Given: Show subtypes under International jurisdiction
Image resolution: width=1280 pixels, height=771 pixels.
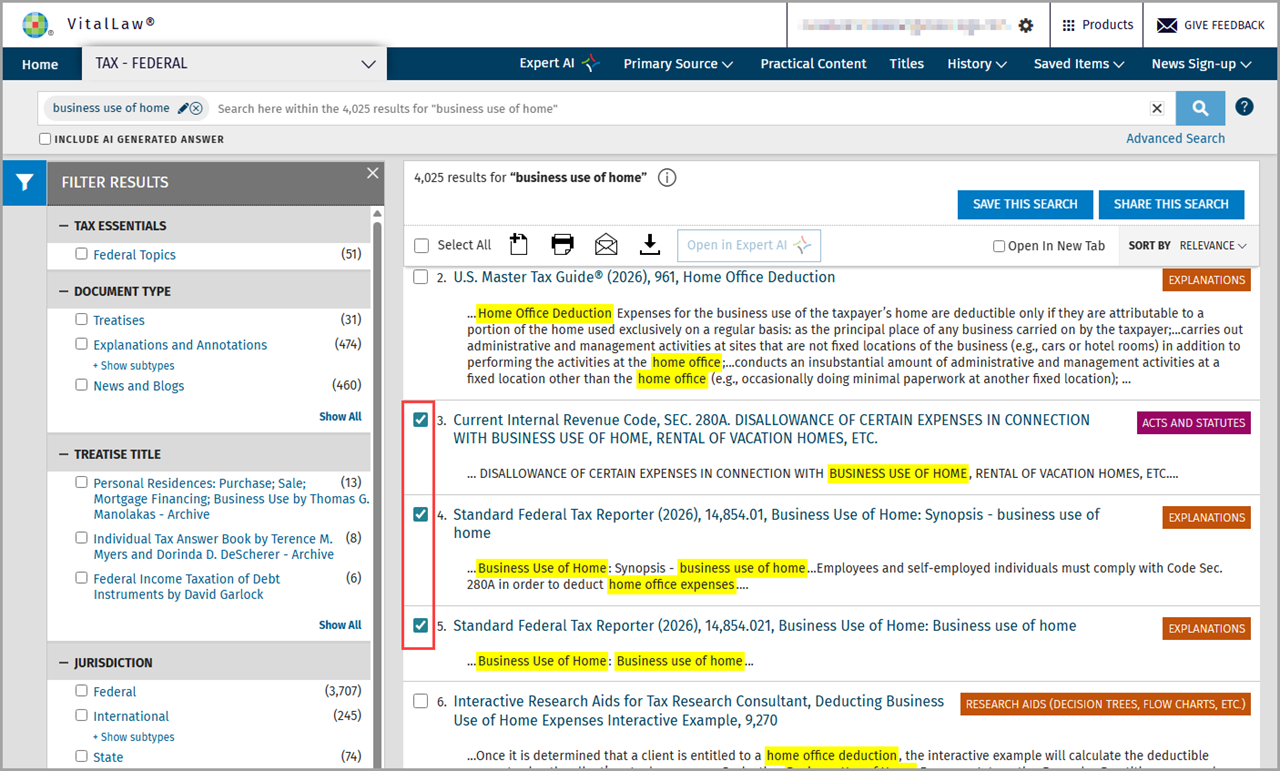Looking at the screenshot, I should pyautogui.click(x=134, y=737).
